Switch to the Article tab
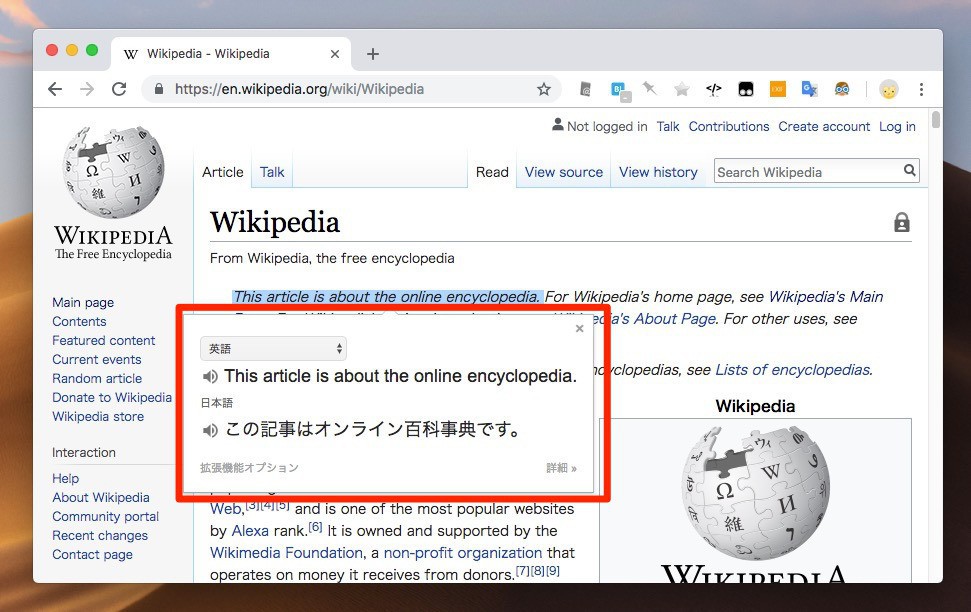The width and height of the screenshot is (971, 612). point(222,172)
